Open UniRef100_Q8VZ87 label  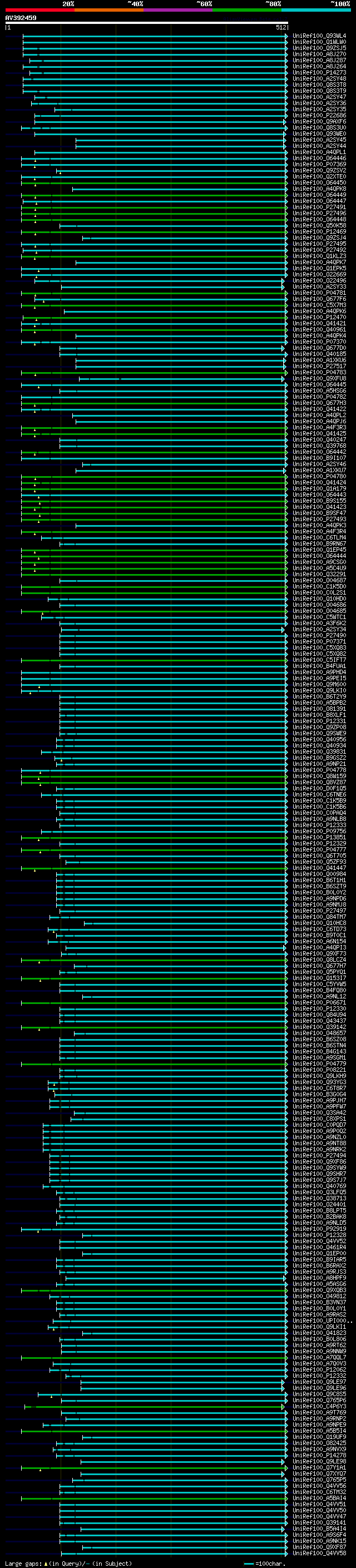(319, 782)
